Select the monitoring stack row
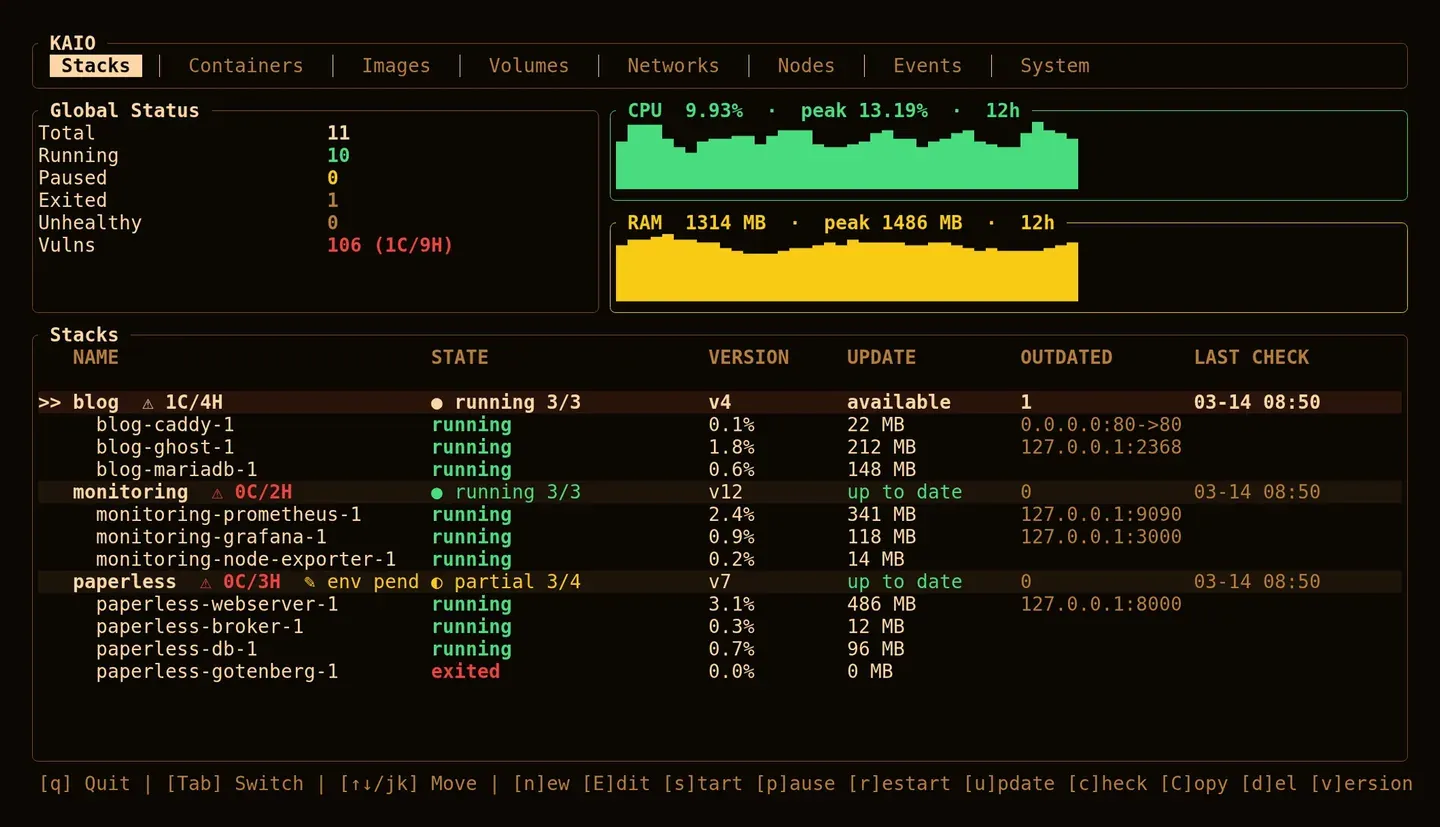This screenshot has height=827, width=1440. [720, 493]
